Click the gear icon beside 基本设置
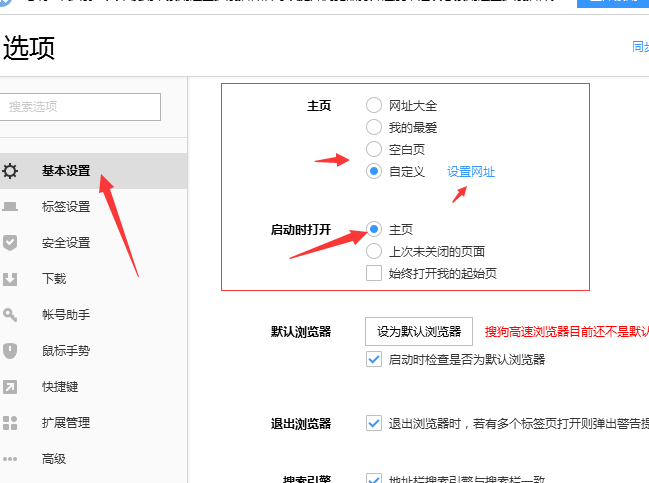This screenshot has width=649, height=483. tap(10, 171)
